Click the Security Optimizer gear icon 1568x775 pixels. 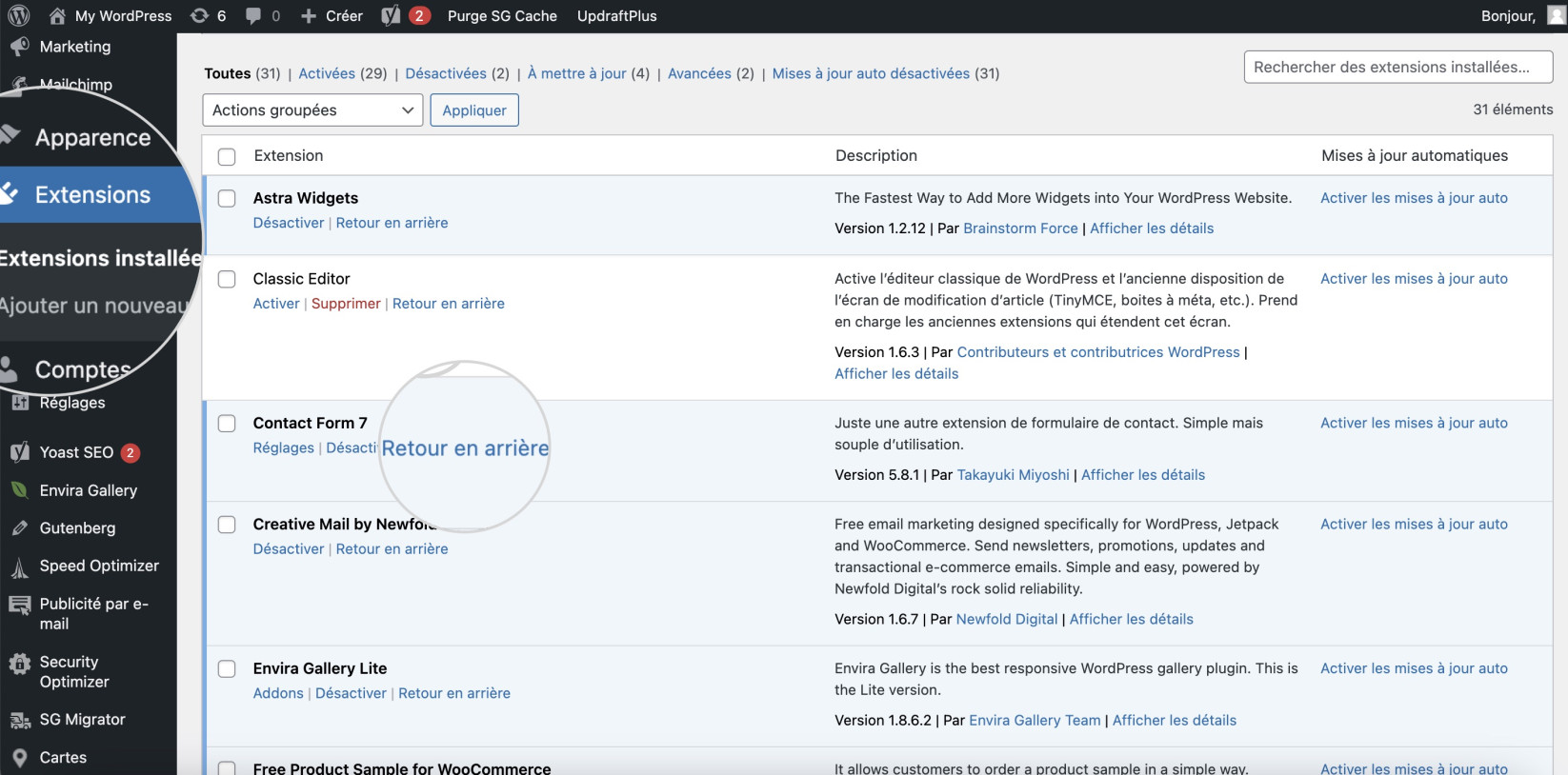(x=19, y=664)
